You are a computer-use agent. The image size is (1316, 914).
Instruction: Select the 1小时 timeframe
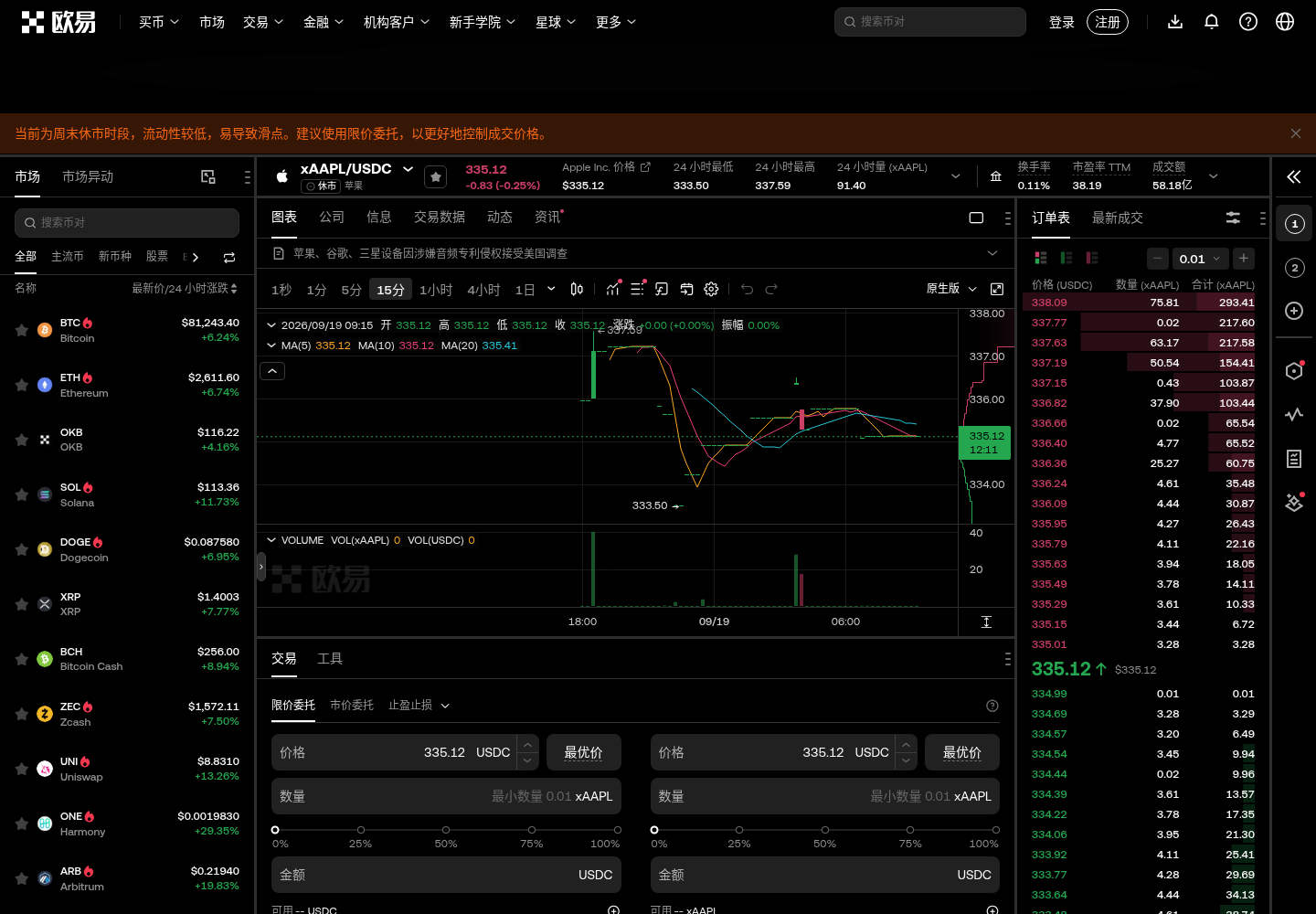[x=436, y=290]
